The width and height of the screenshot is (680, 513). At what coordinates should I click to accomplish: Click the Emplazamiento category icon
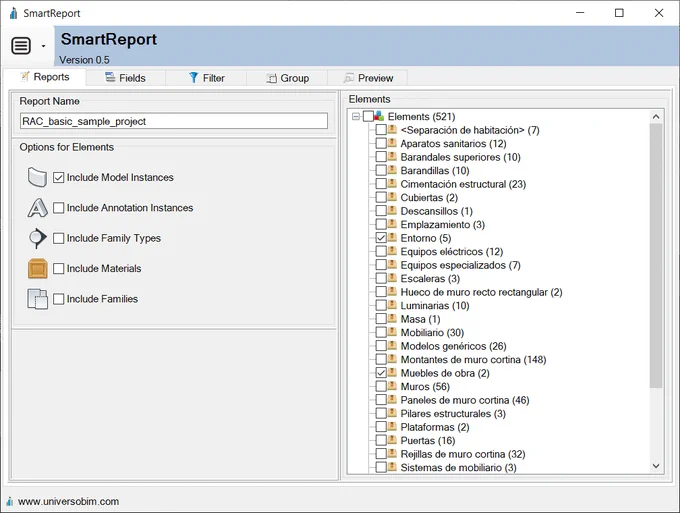[392, 224]
